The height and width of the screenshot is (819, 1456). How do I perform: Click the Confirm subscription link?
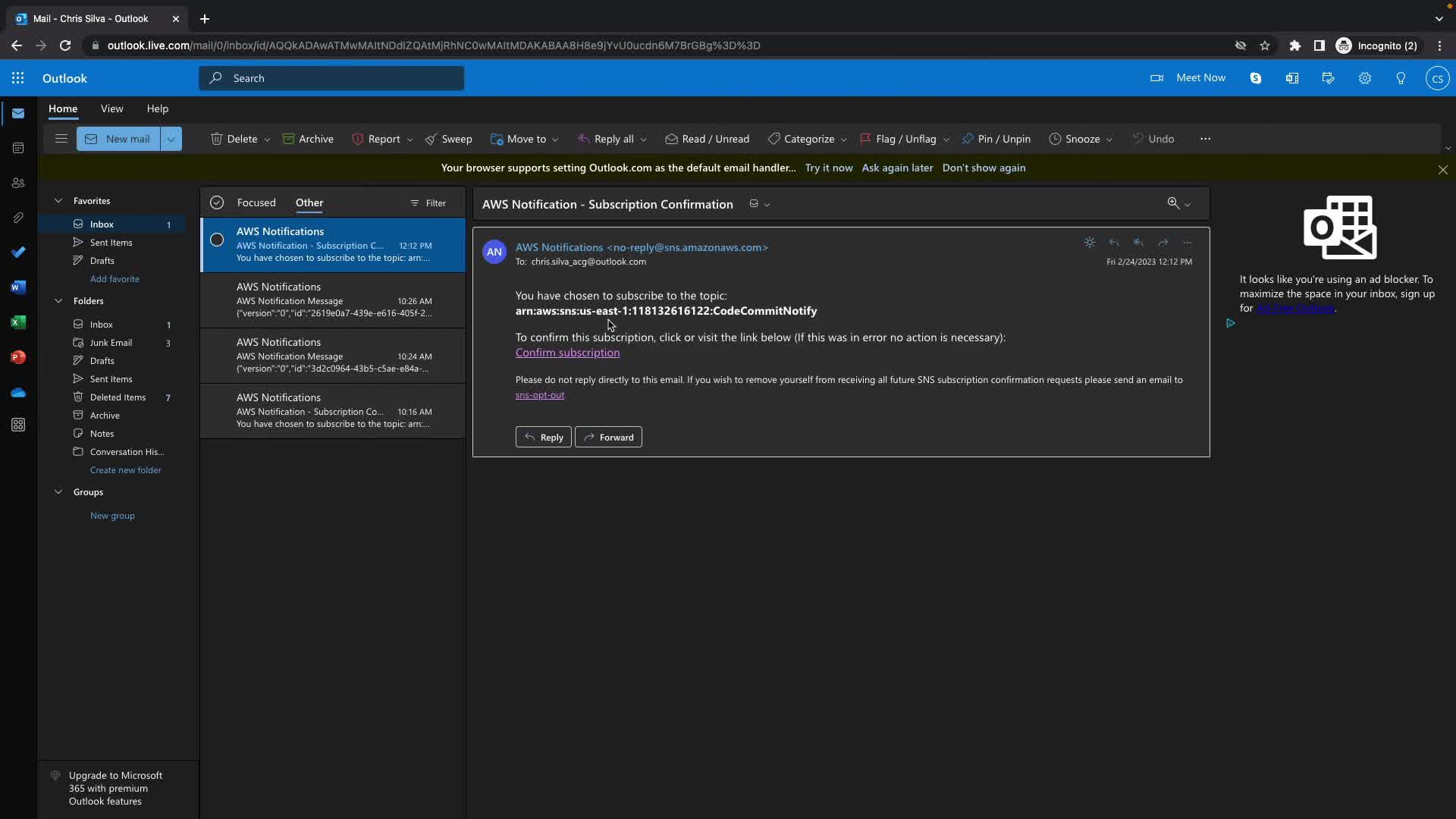[x=567, y=353]
